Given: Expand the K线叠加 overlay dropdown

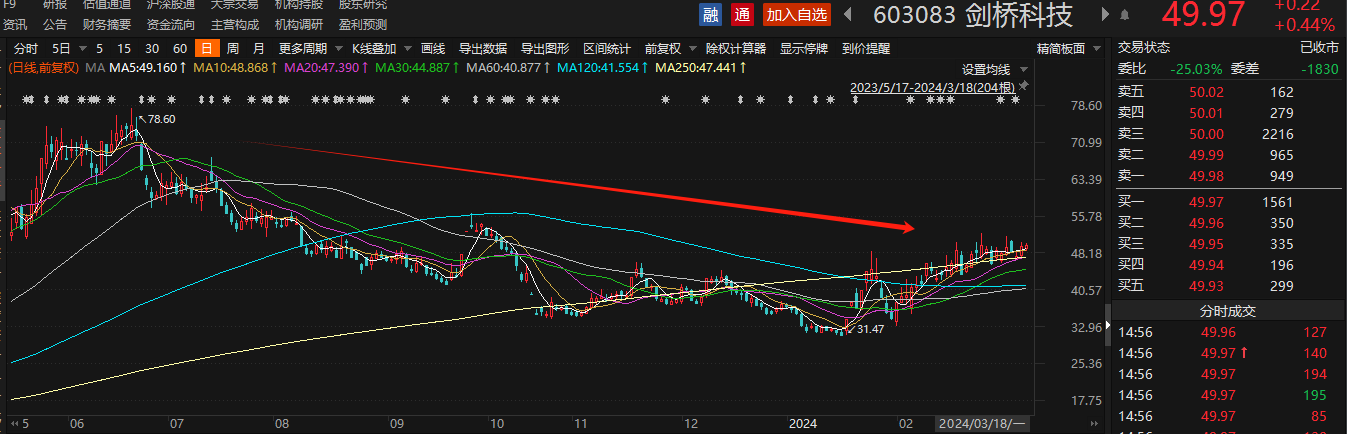Looking at the screenshot, I should pyautogui.click(x=405, y=49).
